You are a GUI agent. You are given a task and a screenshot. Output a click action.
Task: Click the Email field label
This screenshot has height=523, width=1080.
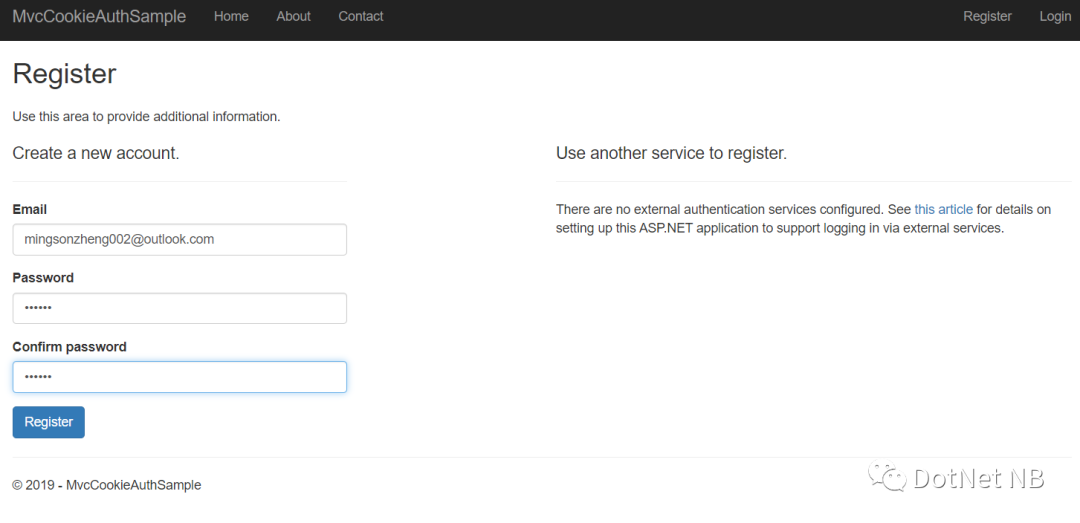(30, 209)
